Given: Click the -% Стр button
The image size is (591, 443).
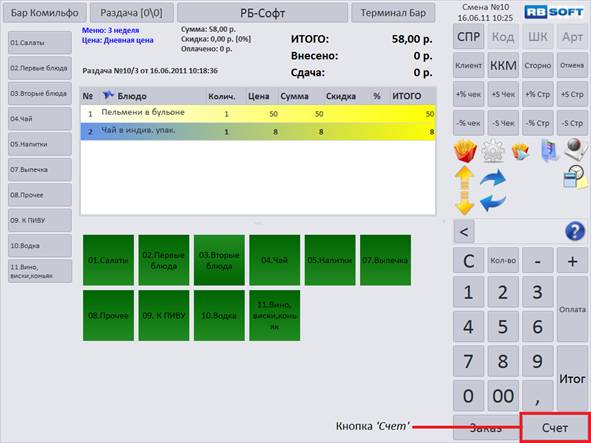Looking at the screenshot, I should click(537, 123).
